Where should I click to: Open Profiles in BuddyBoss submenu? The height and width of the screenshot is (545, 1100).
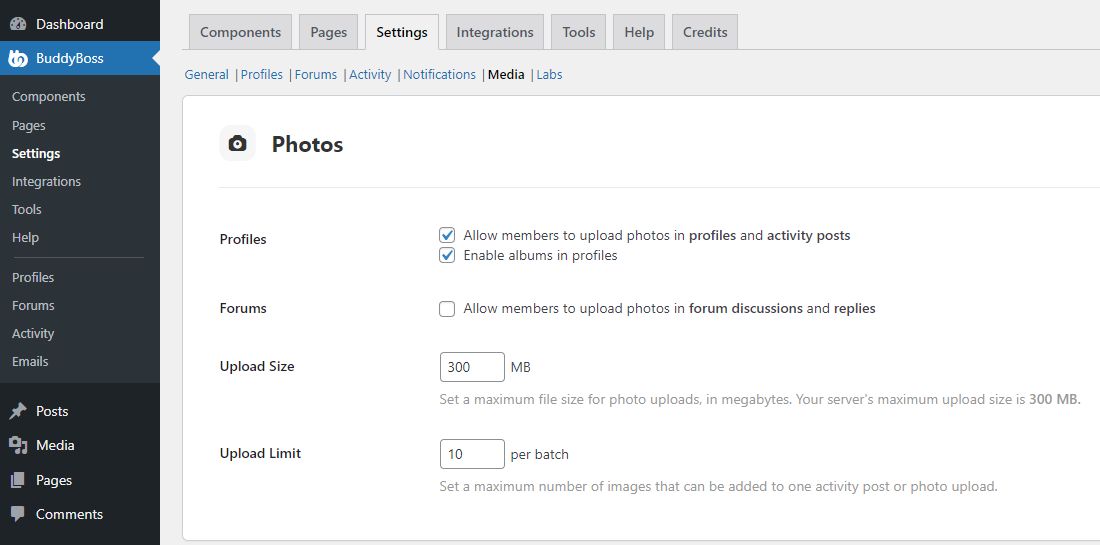click(x=33, y=278)
